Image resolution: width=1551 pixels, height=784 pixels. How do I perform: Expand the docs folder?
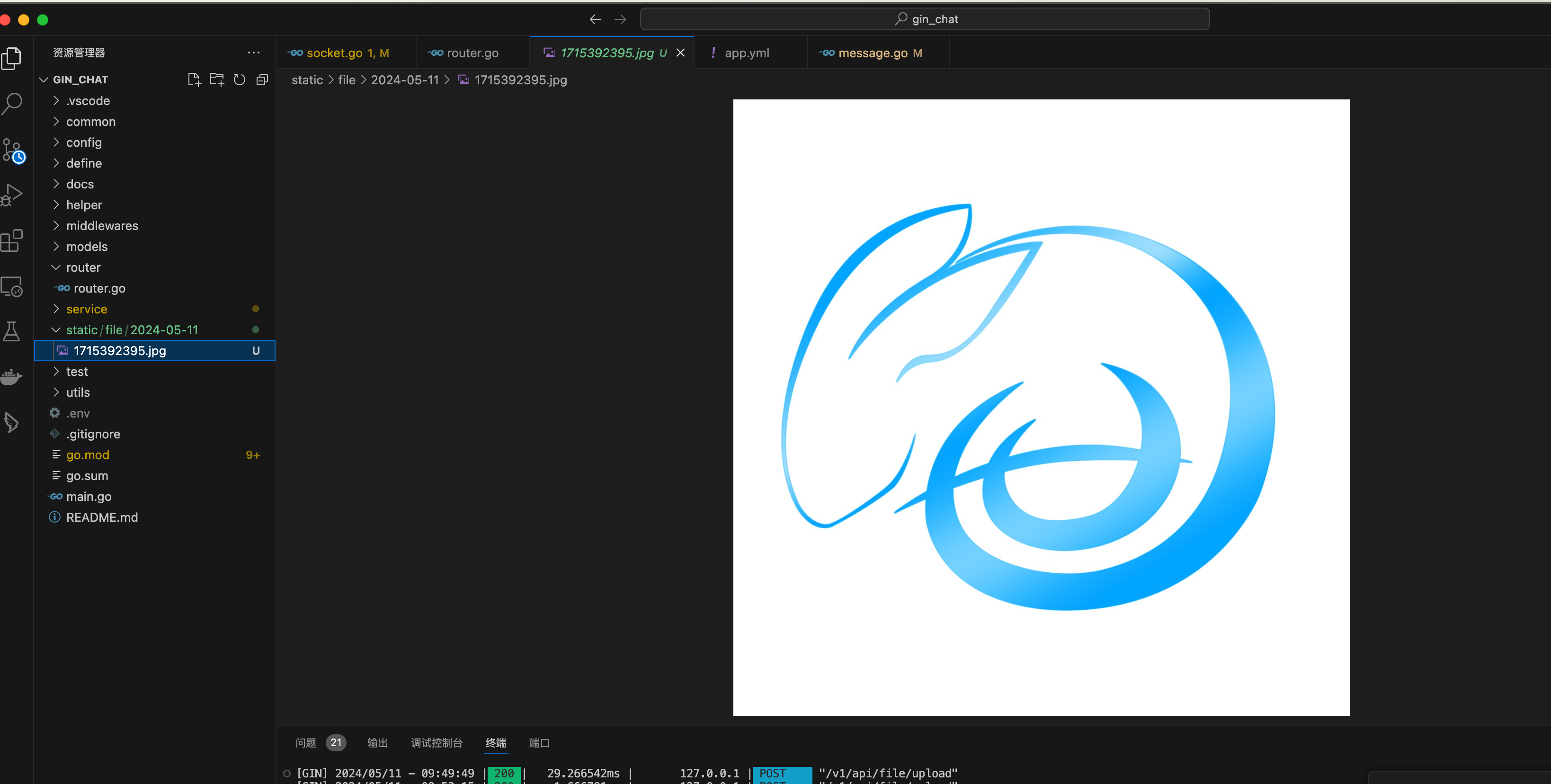coord(155,184)
